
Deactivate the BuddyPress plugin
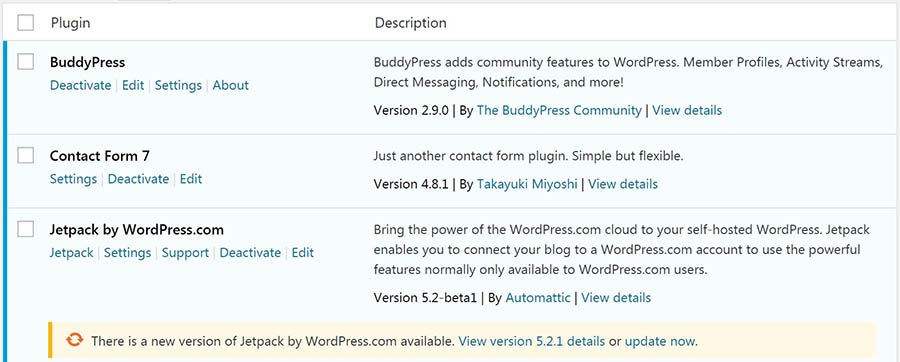[80, 85]
